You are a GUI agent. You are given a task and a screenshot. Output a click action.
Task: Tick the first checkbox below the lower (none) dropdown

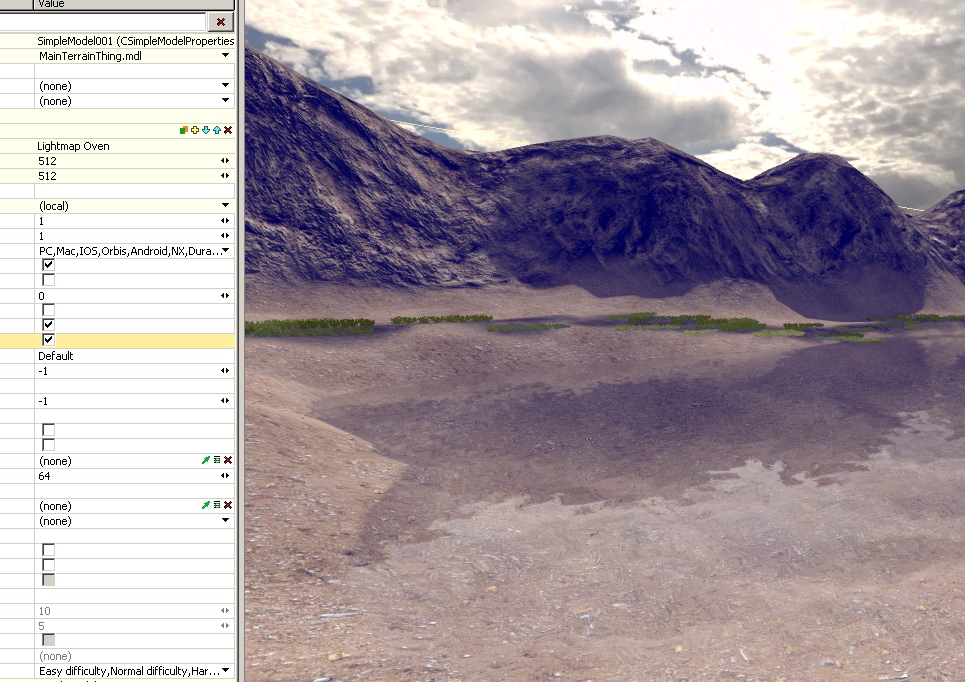pyautogui.click(x=48, y=550)
